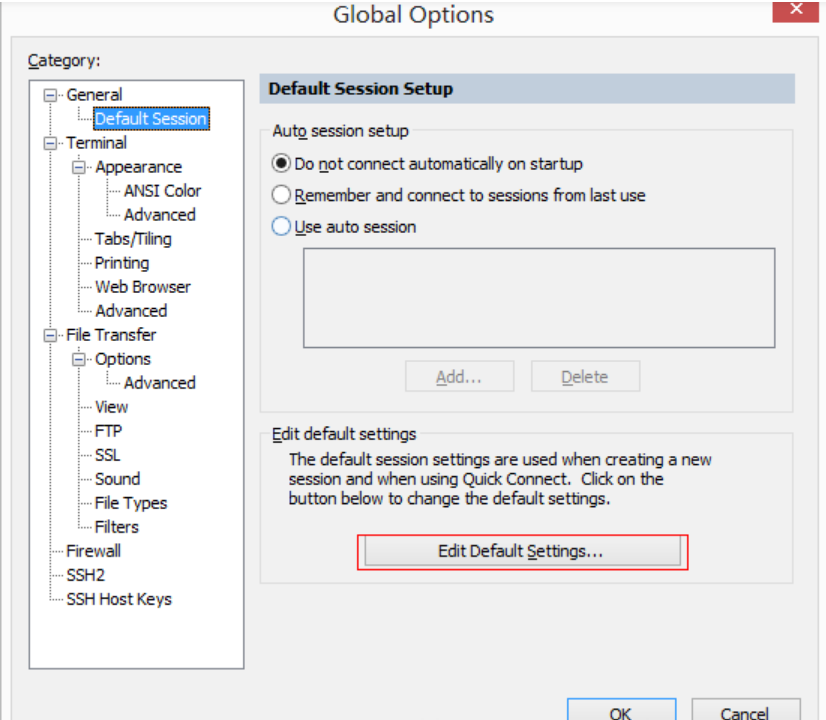Viewport: 826px width, 720px height.
Task: Select the Printing category
Action: pyautogui.click(x=122, y=263)
